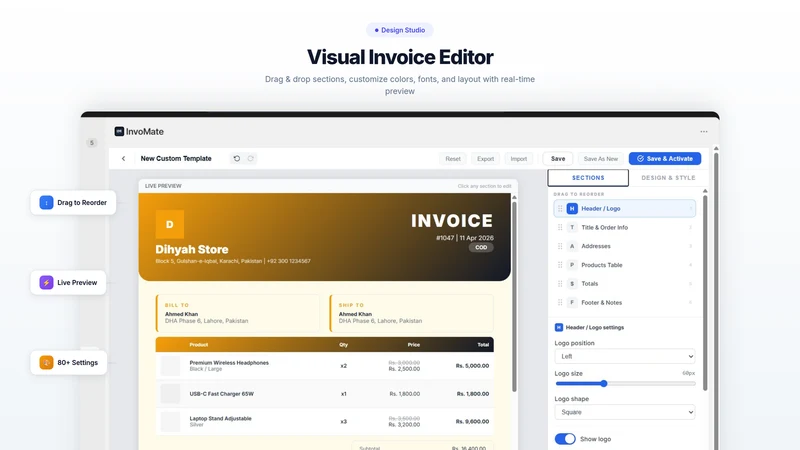Click the H icon of Header / Logo
This screenshot has width=800, height=450.
(x=572, y=209)
